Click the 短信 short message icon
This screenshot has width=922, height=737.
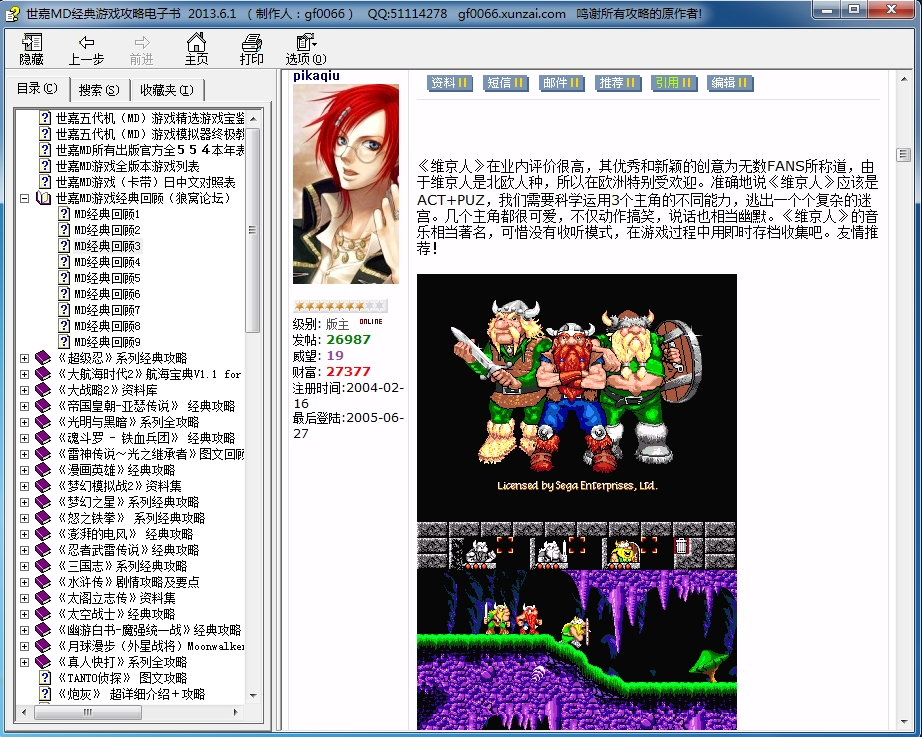tap(505, 83)
